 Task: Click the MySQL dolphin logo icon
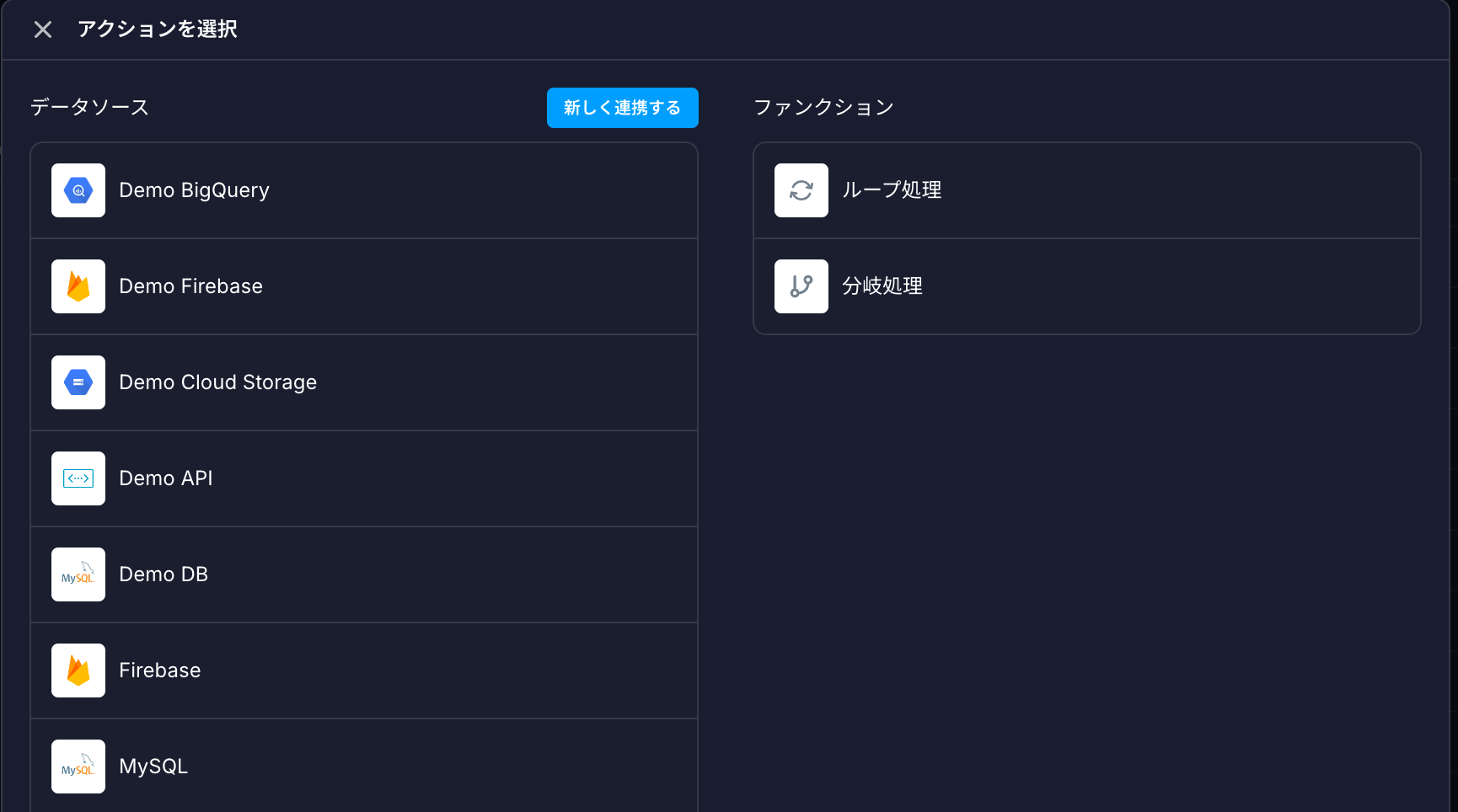tap(78, 767)
